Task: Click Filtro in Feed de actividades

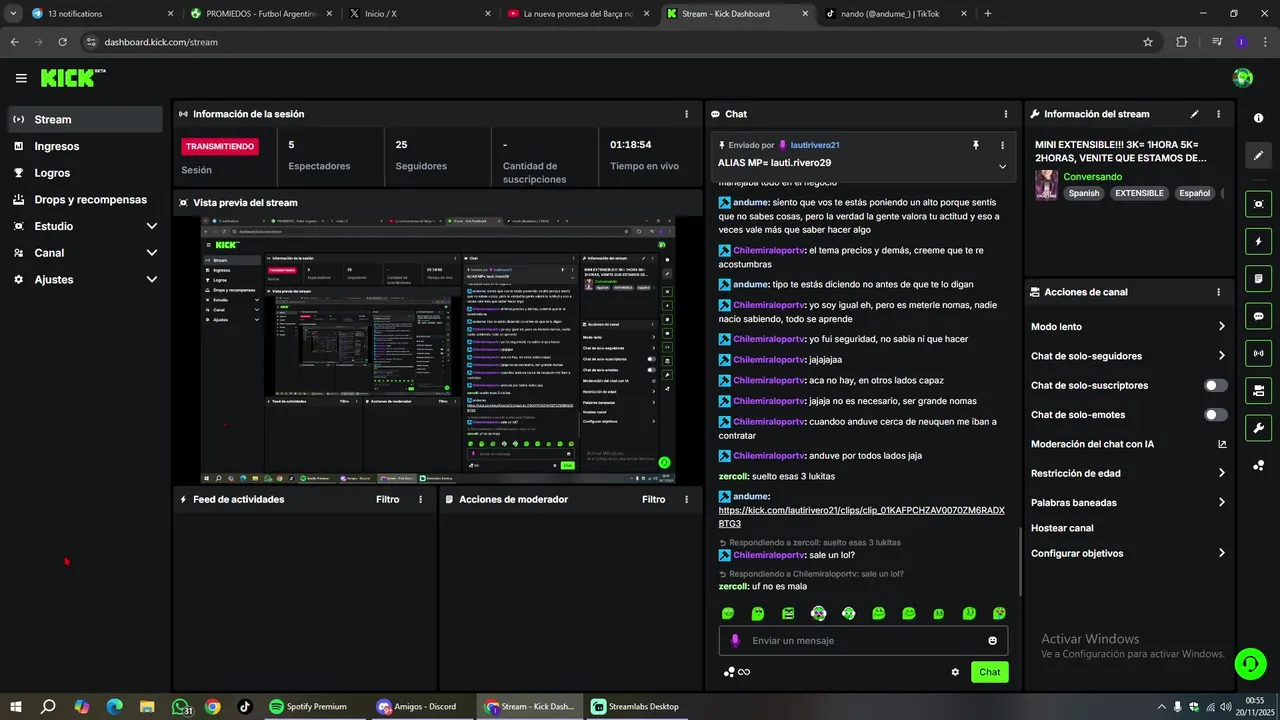Action: (387, 499)
